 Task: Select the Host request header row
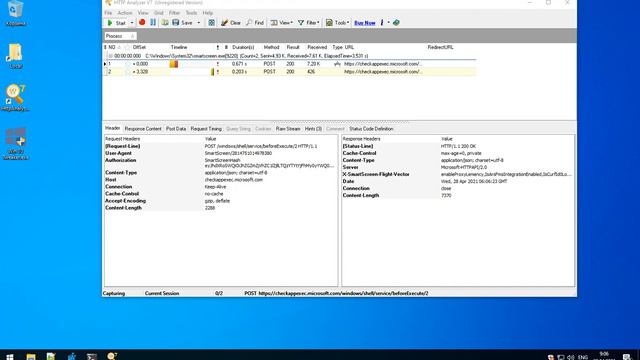221,180
